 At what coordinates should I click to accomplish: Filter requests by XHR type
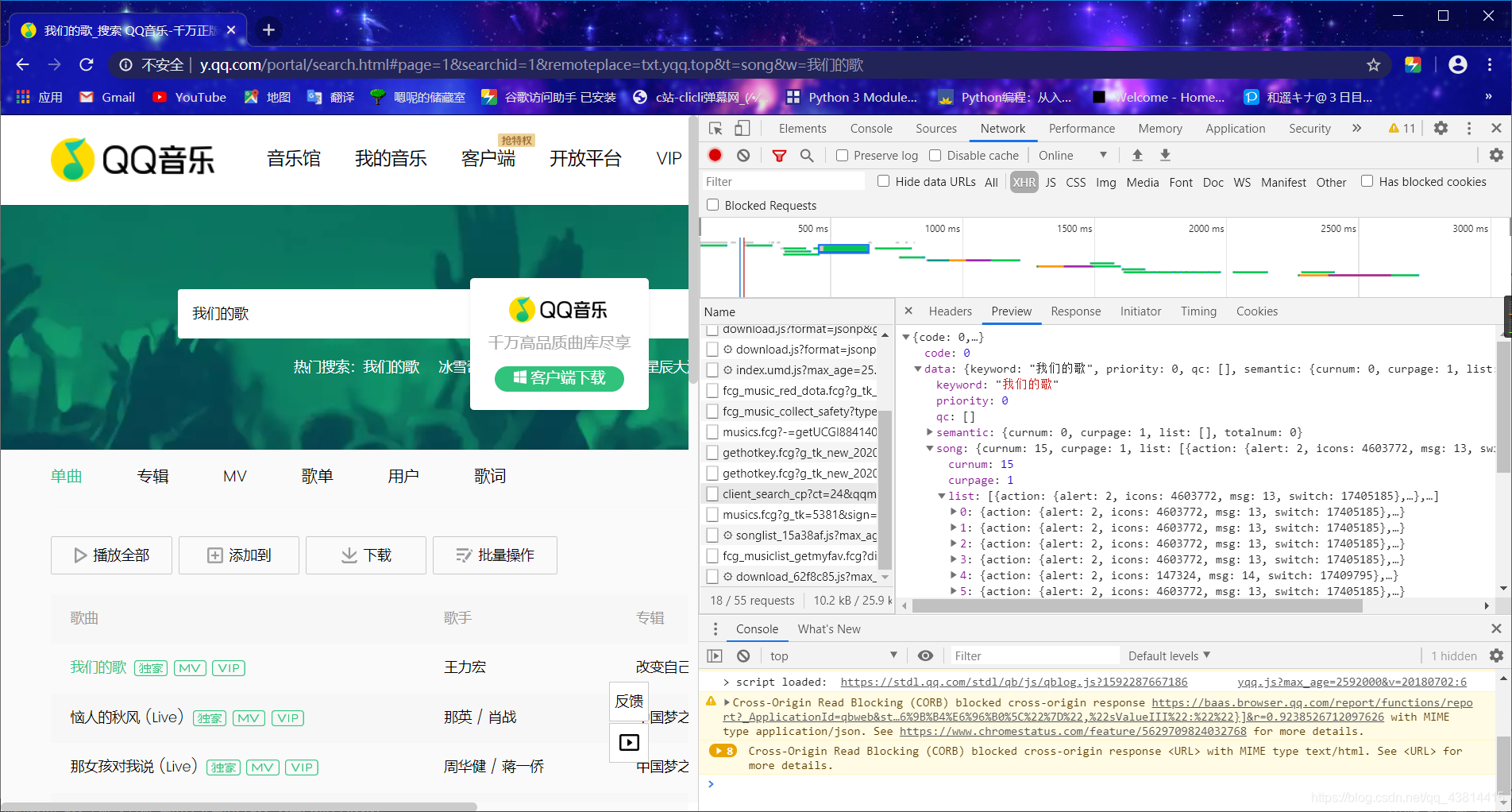pos(1024,182)
